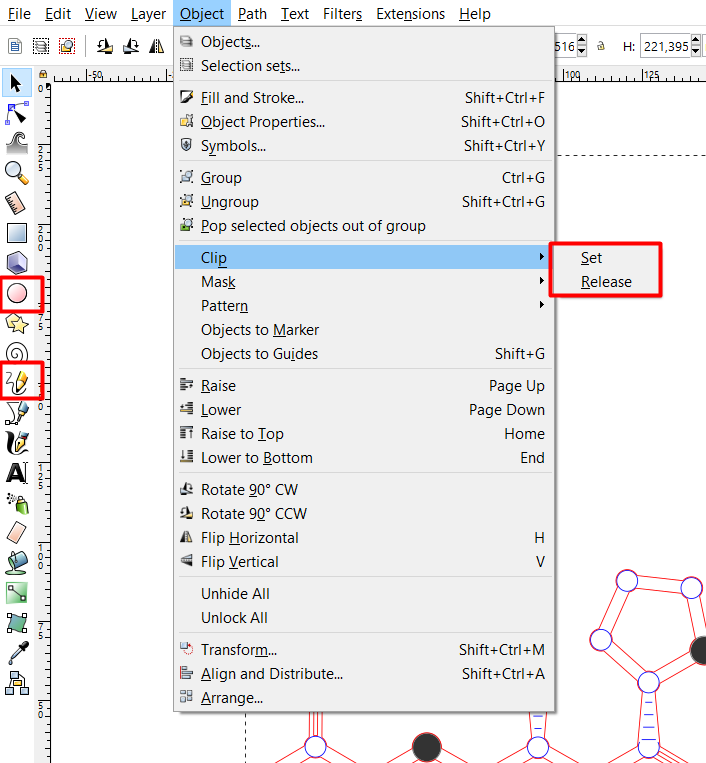Decrease the H value with stepper down arrow
This screenshot has height=763, width=706.
(x=696, y=51)
